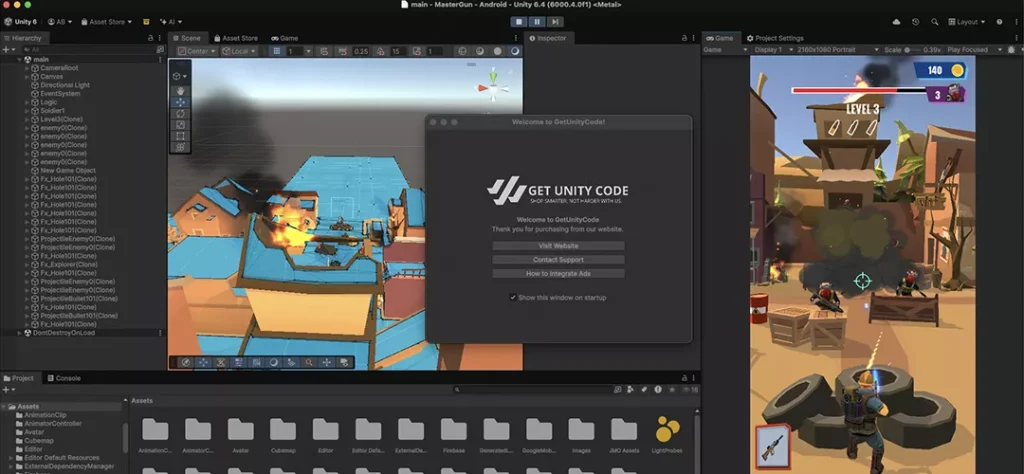Open the LightProbes asset
This screenshot has width=1024, height=474.
click(x=666, y=434)
